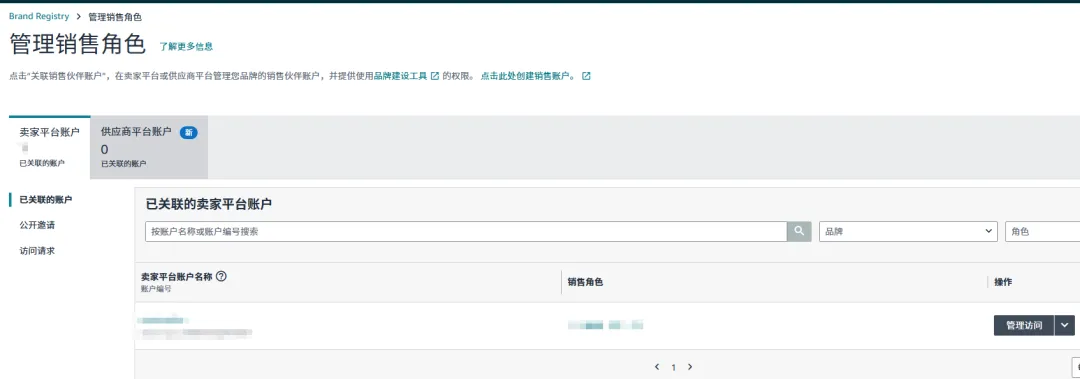The height and width of the screenshot is (379, 1080).
Task: Open external link icon after 品牌建设工具
Action: pyautogui.click(x=435, y=76)
